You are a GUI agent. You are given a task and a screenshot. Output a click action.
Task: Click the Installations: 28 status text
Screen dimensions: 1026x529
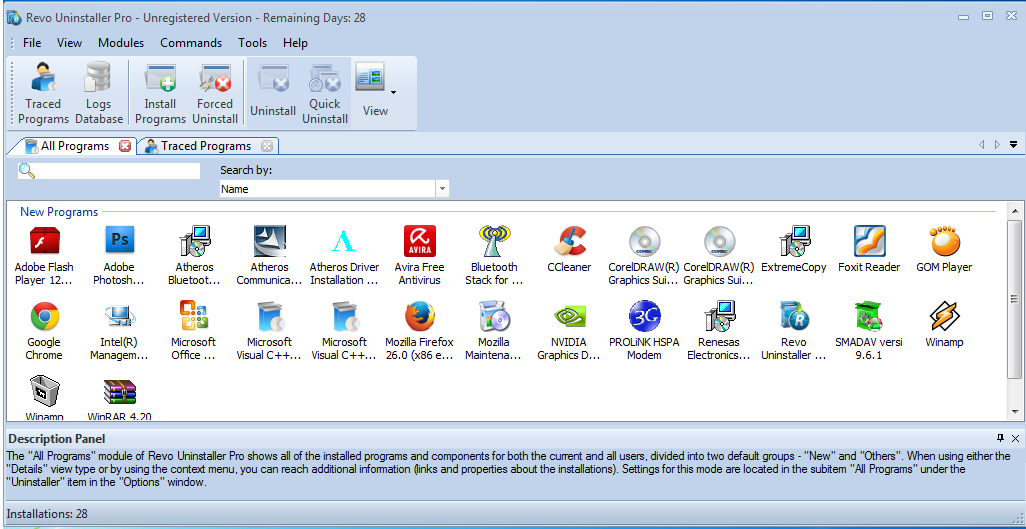point(47,514)
